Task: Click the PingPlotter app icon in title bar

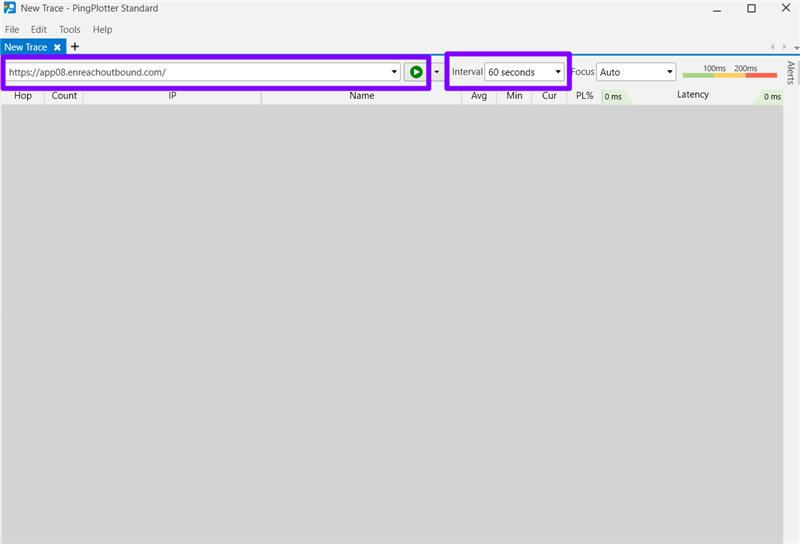Action: (x=9, y=8)
